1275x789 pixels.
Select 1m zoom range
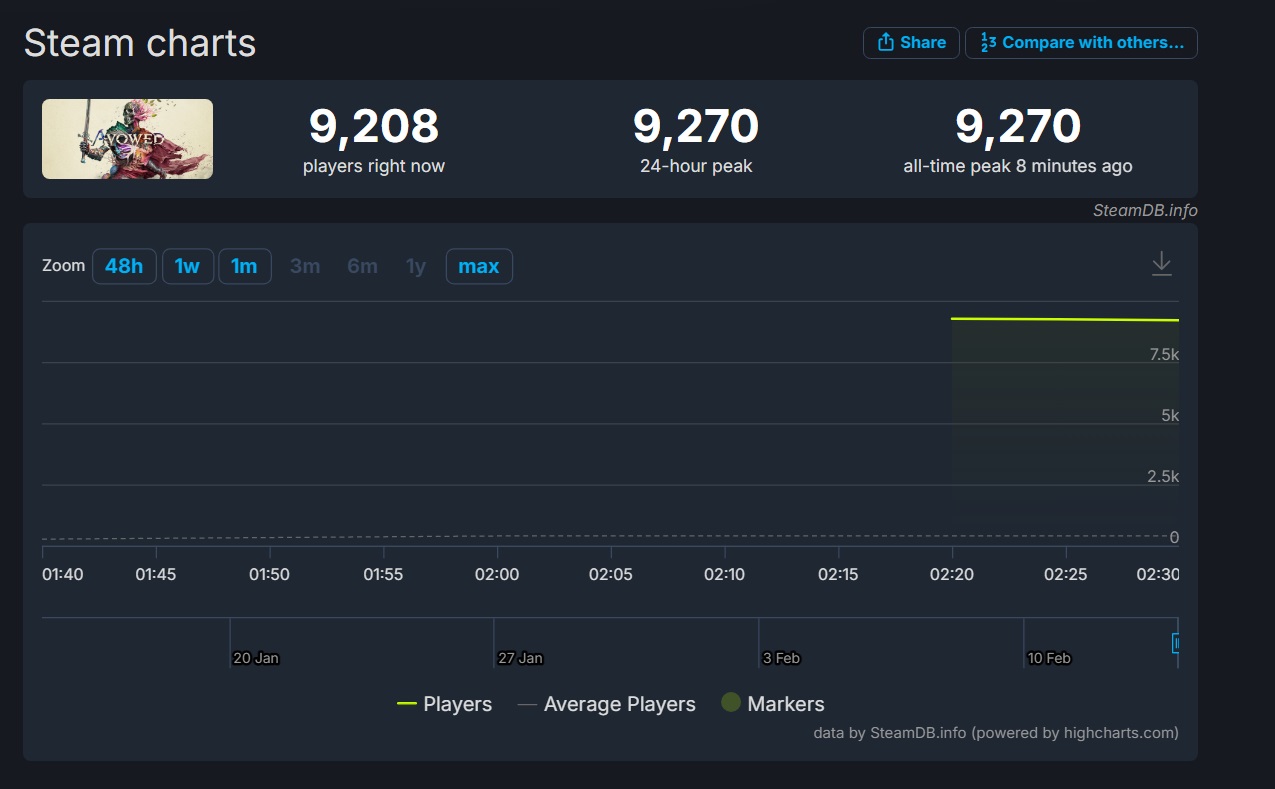point(244,266)
